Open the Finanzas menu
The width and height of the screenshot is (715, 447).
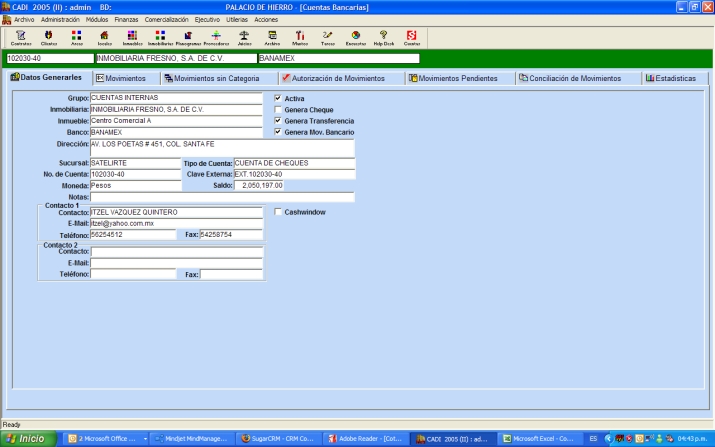pyautogui.click(x=127, y=19)
